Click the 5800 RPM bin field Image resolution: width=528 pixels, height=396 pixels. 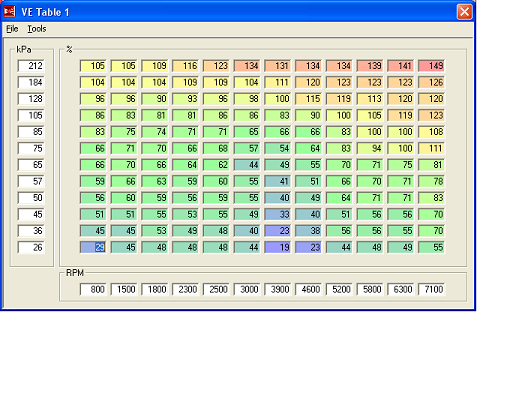(370, 289)
